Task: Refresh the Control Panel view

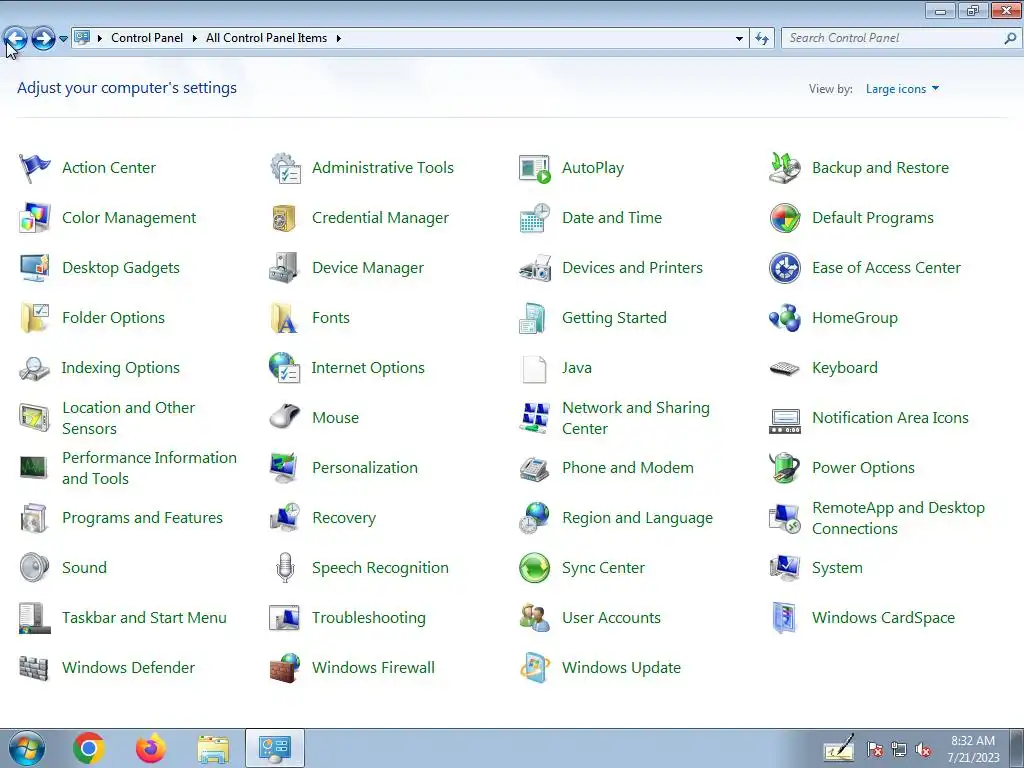Action: (x=761, y=39)
